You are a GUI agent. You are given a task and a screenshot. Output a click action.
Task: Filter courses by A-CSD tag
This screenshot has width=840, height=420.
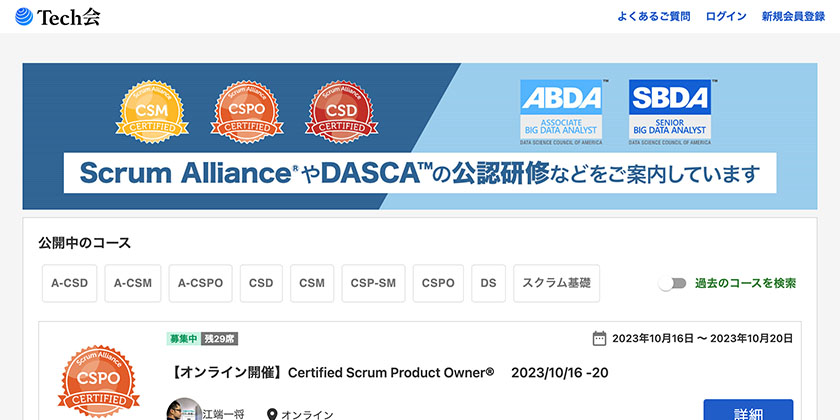point(70,283)
